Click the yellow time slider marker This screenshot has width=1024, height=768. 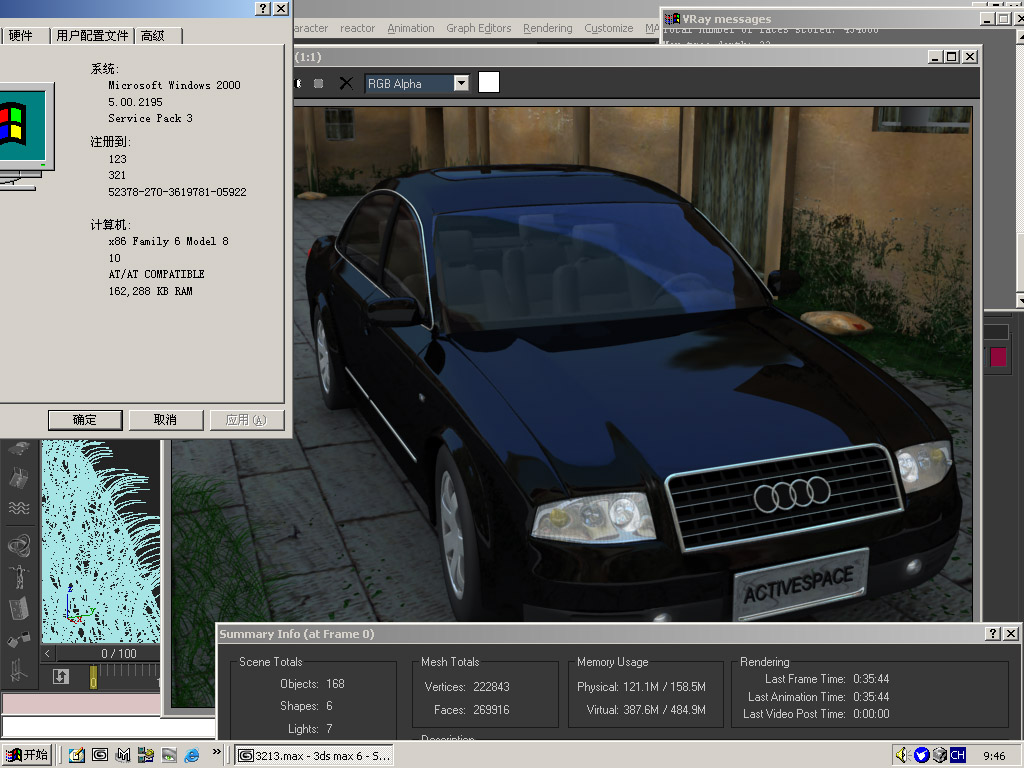(x=93, y=677)
